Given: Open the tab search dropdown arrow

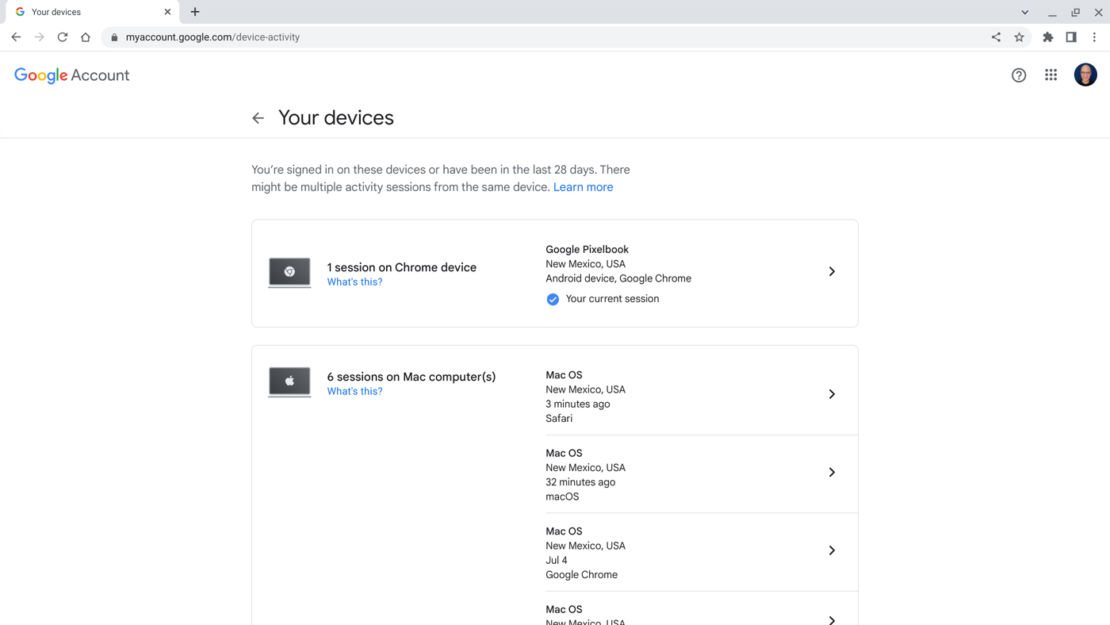Looking at the screenshot, I should click(1023, 12).
